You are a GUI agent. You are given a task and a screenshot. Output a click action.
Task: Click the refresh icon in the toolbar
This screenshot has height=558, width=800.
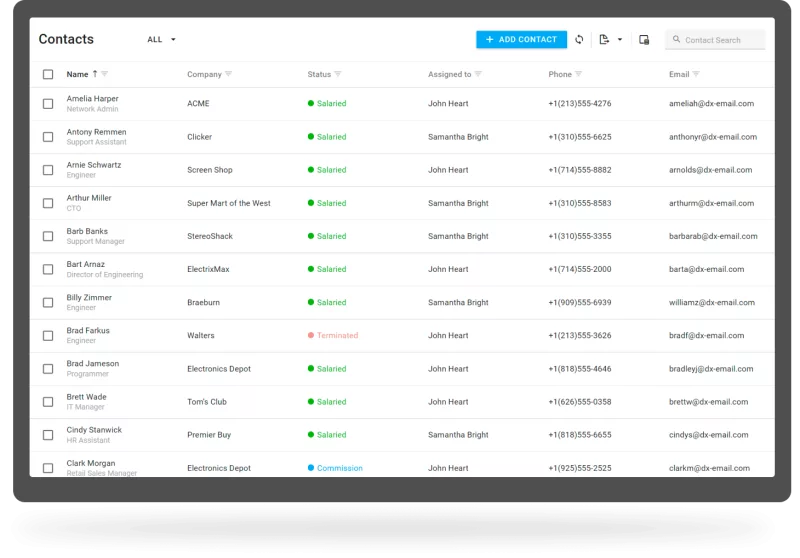coord(579,40)
